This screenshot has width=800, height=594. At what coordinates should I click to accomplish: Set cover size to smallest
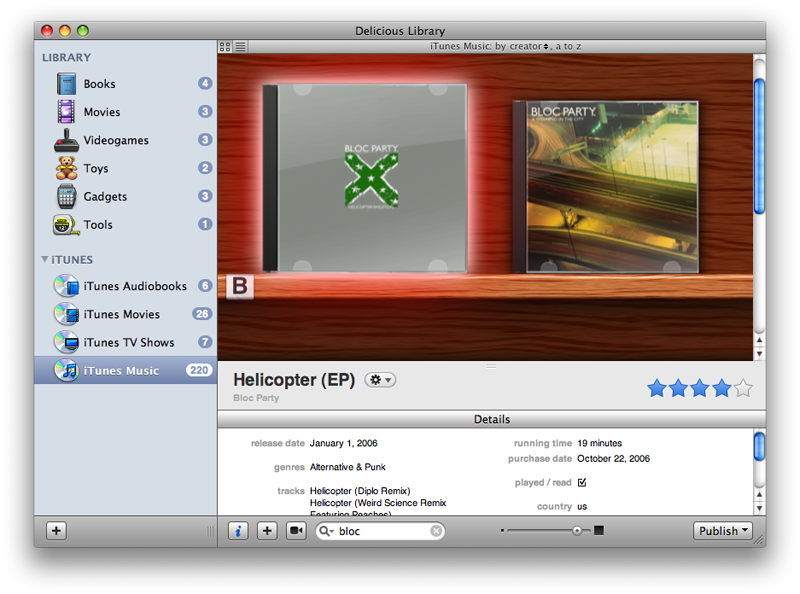tap(503, 531)
